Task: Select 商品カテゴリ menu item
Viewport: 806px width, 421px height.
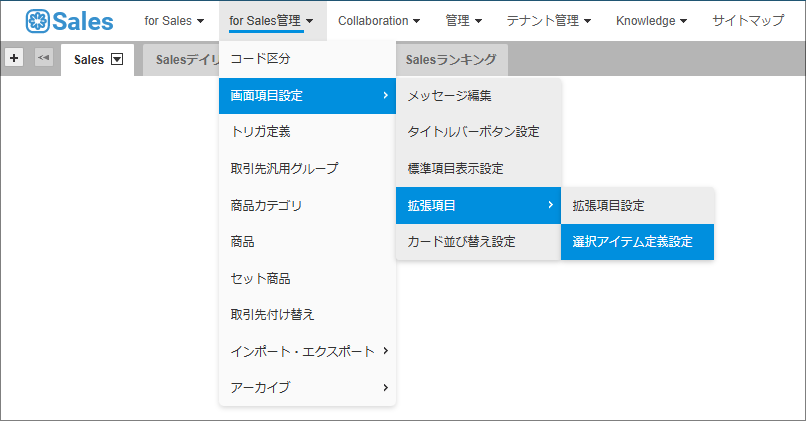Action: tap(307, 206)
